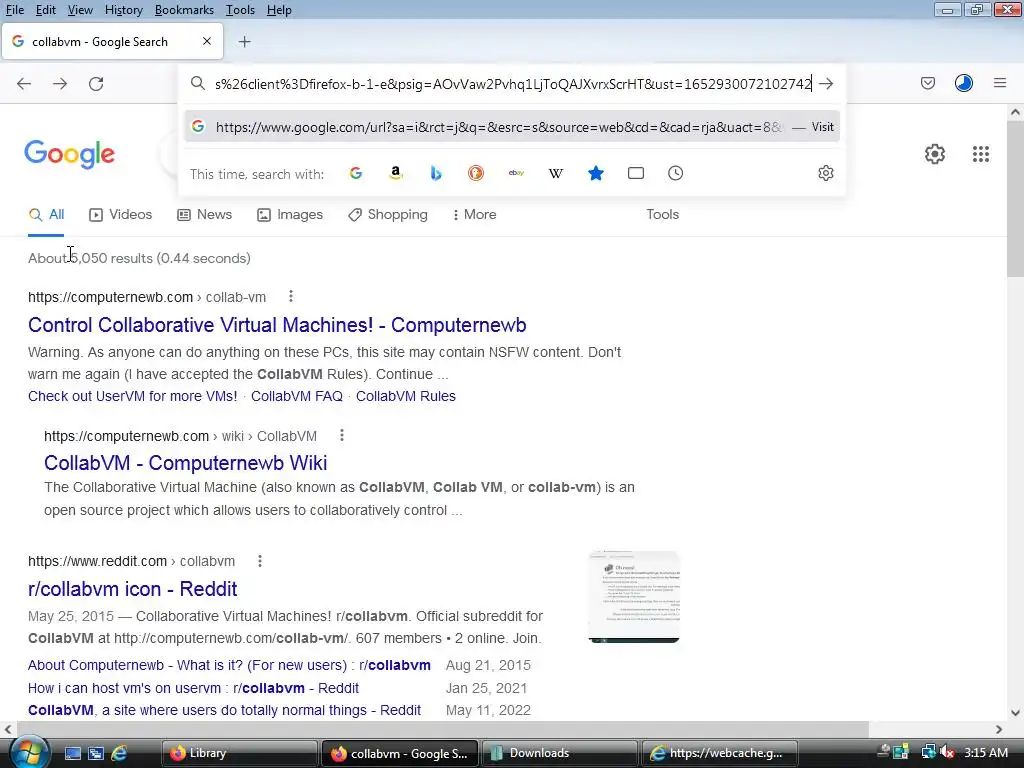Switch to the webcache Internet Explorer taskbar window
The width and height of the screenshot is (1024, 768).
point(720,753)
